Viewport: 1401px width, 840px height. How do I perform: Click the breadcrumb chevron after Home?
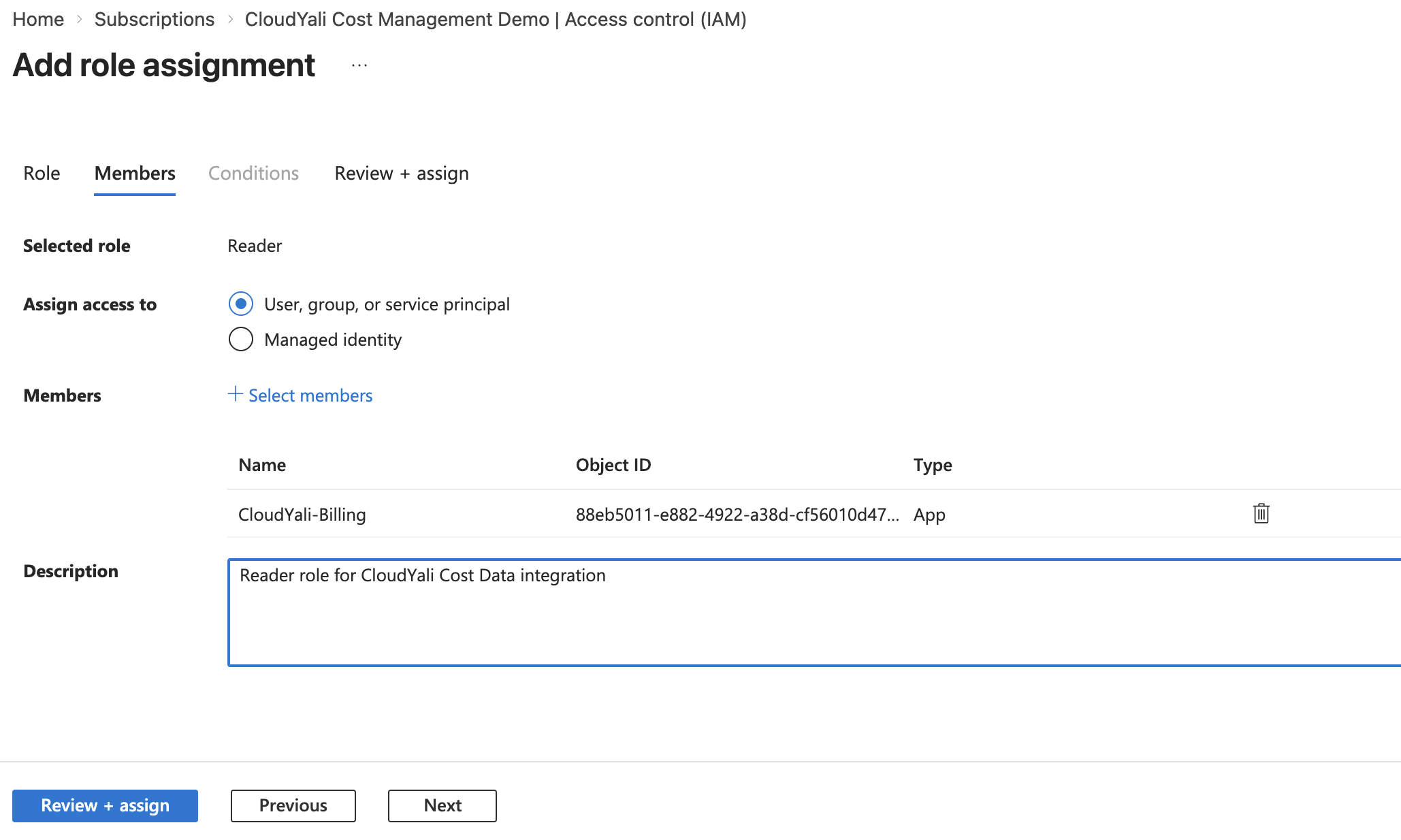click(x=79, y=19)
